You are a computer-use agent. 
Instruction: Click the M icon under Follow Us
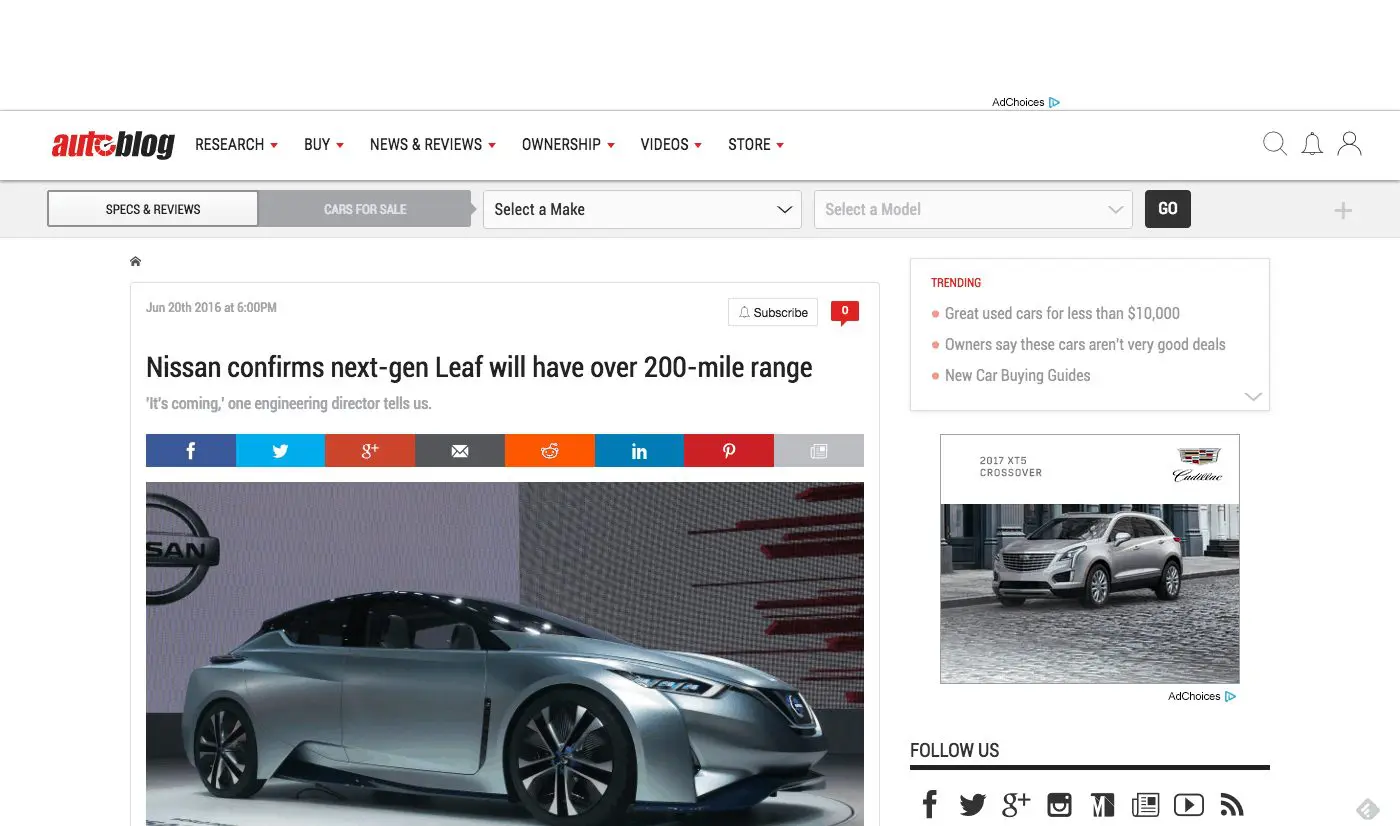point(1102,805)
